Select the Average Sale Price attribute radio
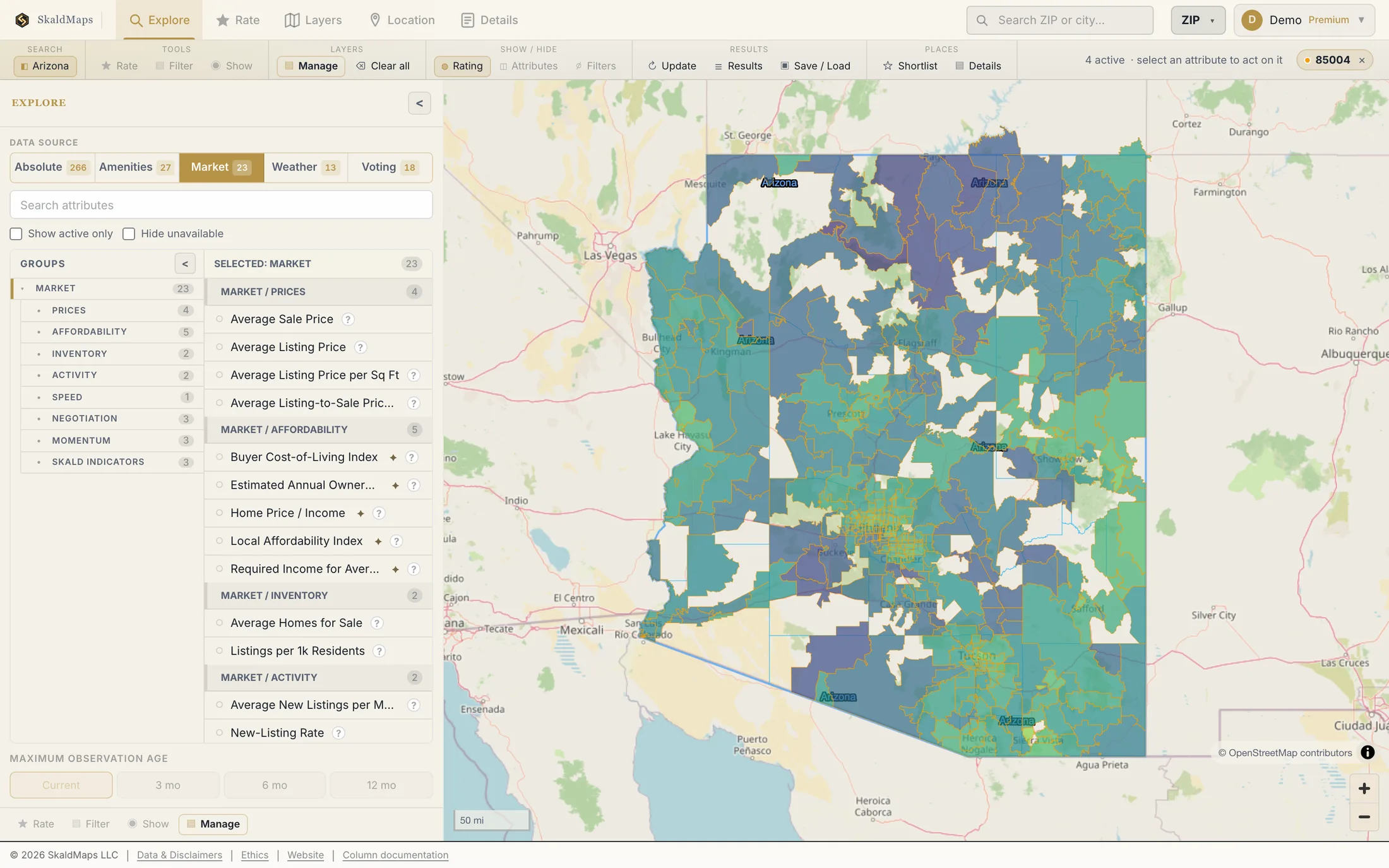The image size is (1389, 868). [219, 319]
